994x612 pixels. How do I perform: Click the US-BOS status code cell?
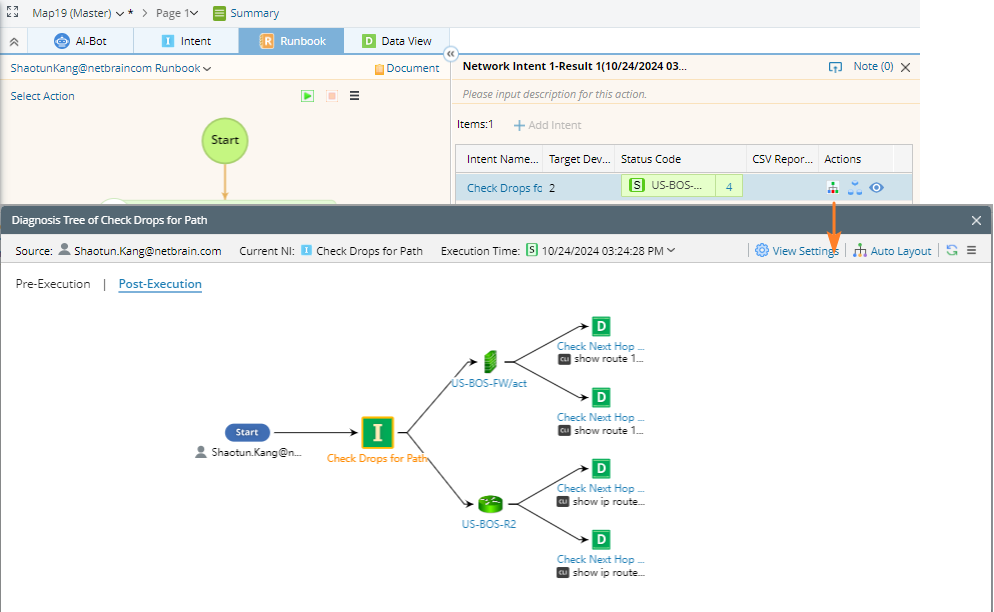click(668, 186)
